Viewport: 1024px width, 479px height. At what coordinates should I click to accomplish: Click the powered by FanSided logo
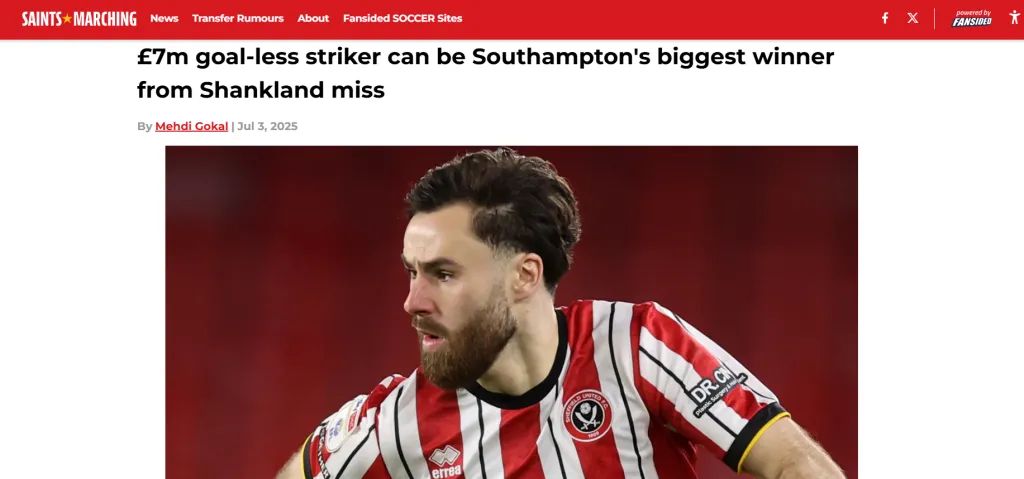click(972, 18)
